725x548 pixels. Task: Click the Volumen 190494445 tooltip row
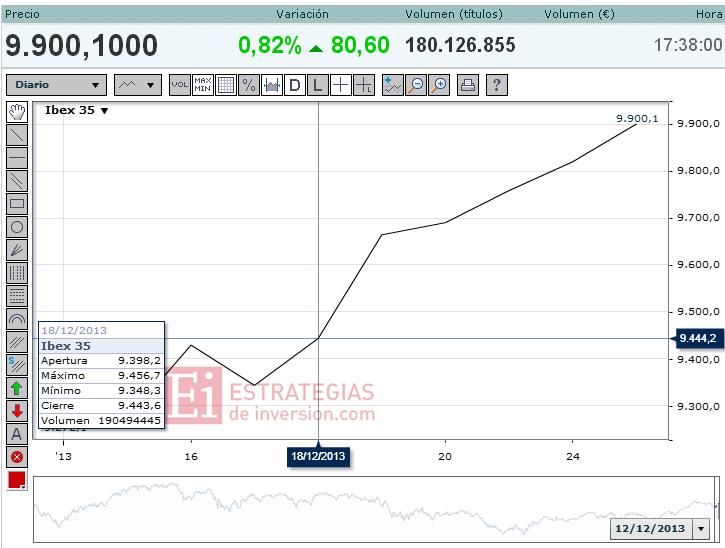click(101, 421)
